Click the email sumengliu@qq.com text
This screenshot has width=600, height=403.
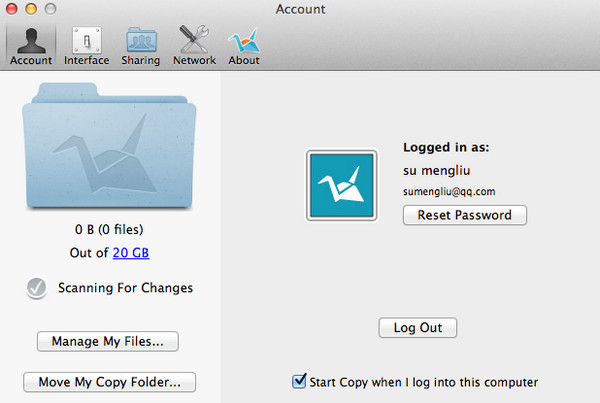pyautogui.click(x=449, y=191)
